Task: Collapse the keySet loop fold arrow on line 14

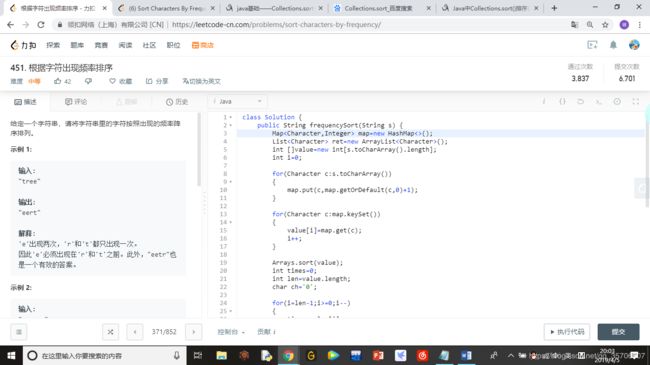Action: [x=231, y=222]
